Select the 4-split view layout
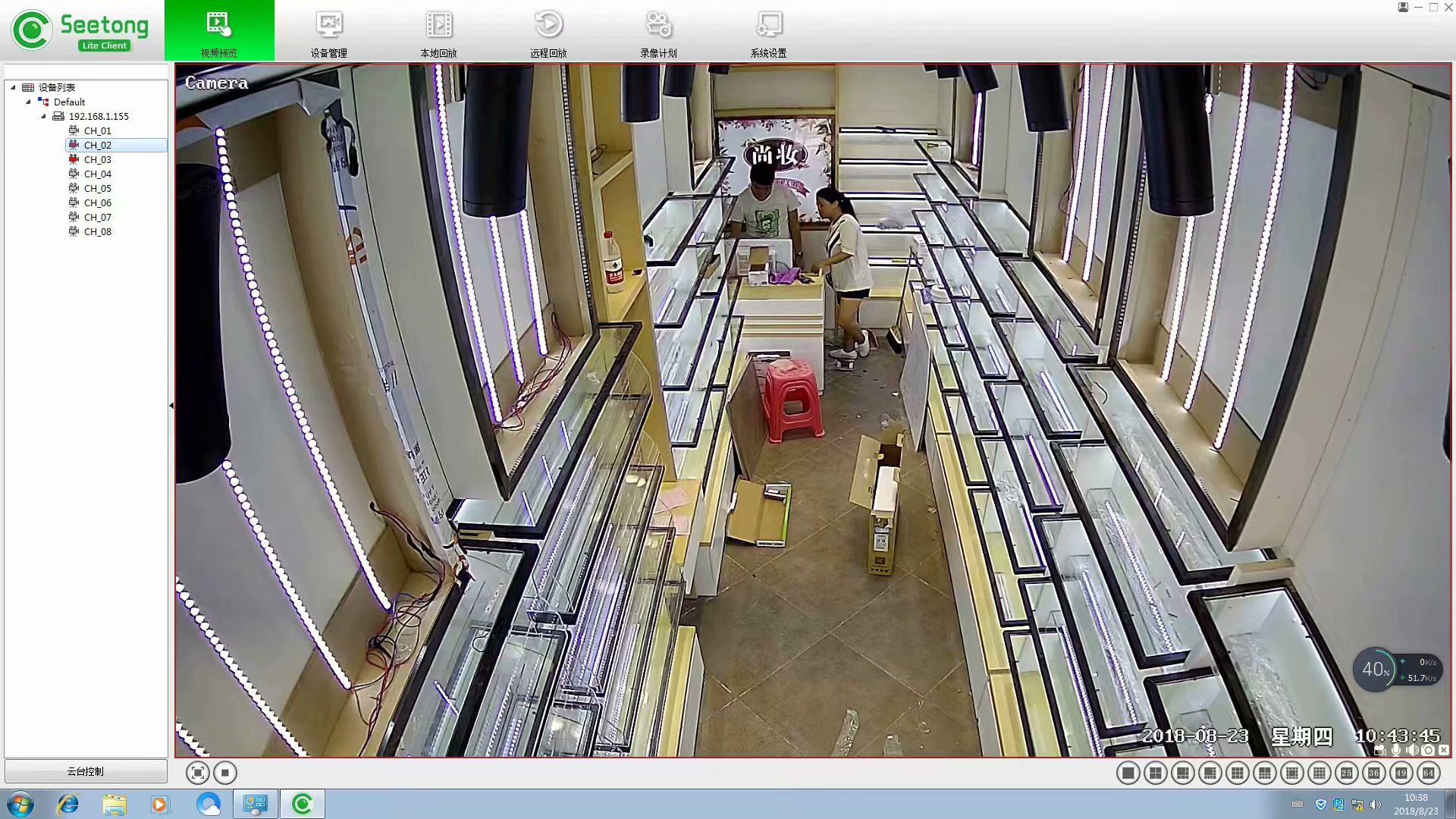Screen dimensions: 1456x819 click(1155, 773)
